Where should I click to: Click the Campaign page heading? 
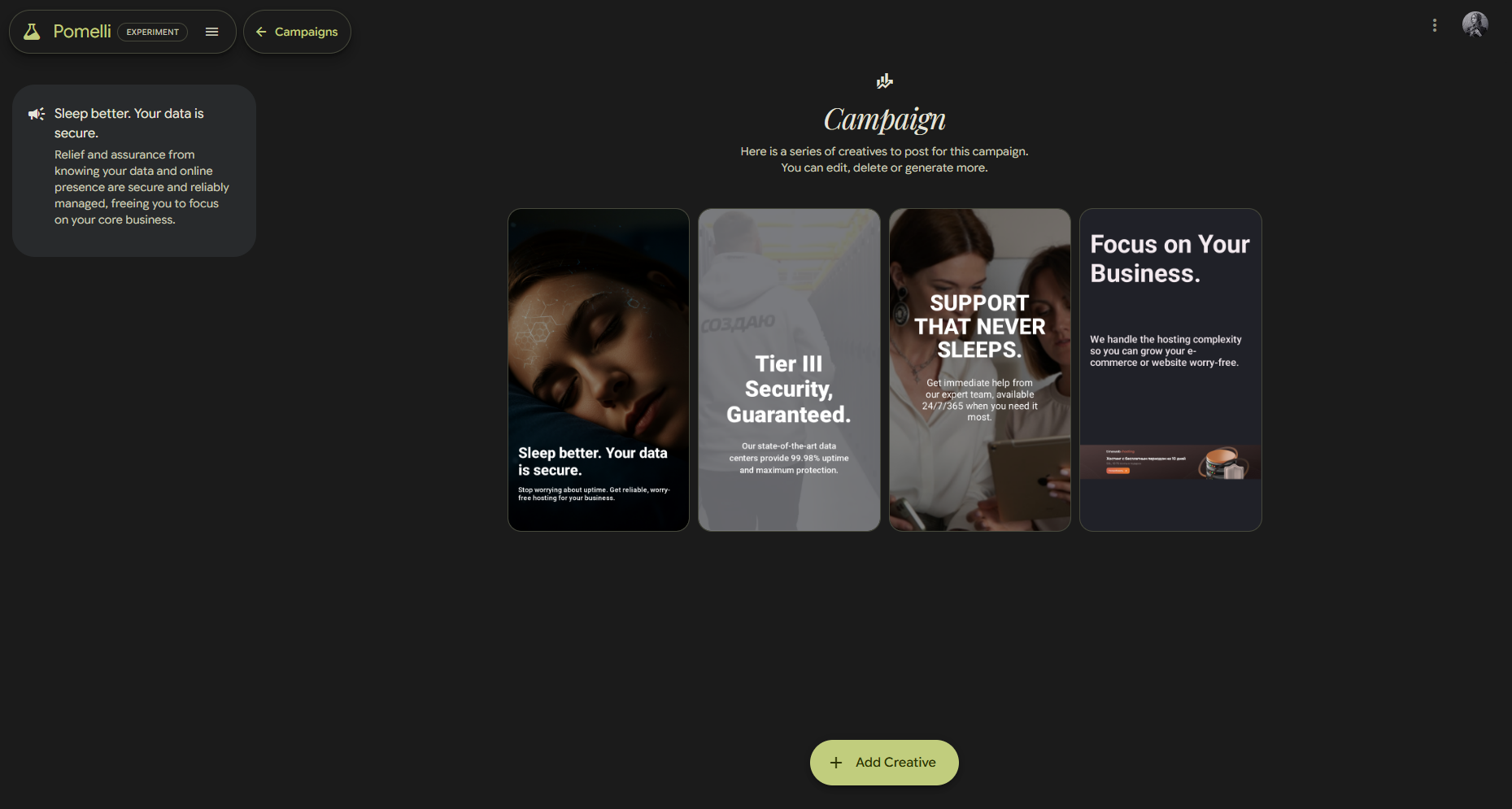tap(885, 120)
